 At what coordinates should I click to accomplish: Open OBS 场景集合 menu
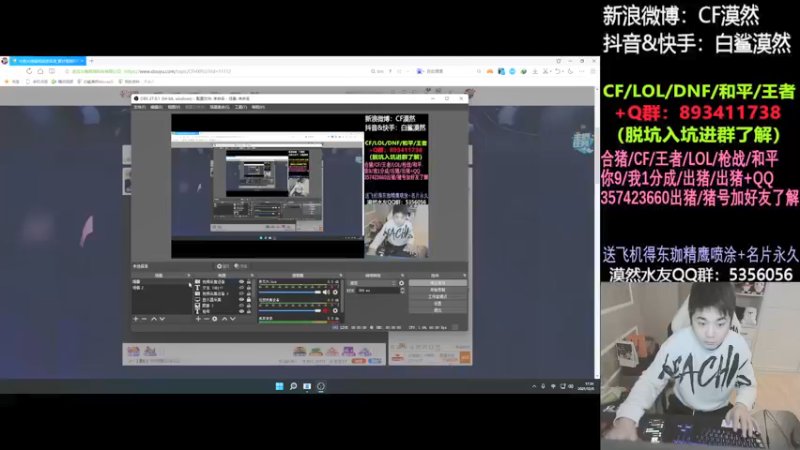click(219, 107)
